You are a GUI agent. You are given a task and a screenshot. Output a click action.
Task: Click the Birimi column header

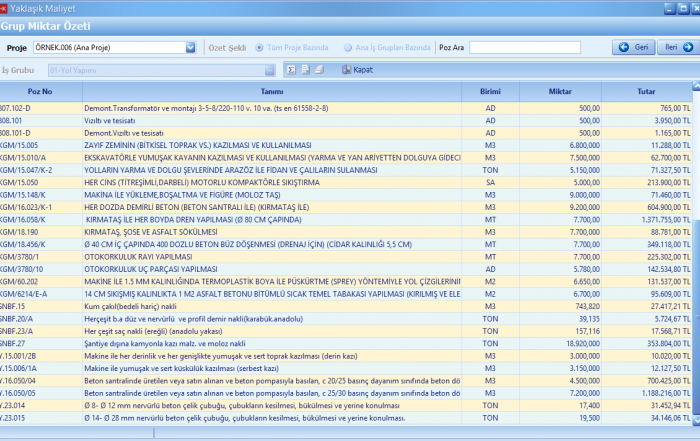[490, 91]
